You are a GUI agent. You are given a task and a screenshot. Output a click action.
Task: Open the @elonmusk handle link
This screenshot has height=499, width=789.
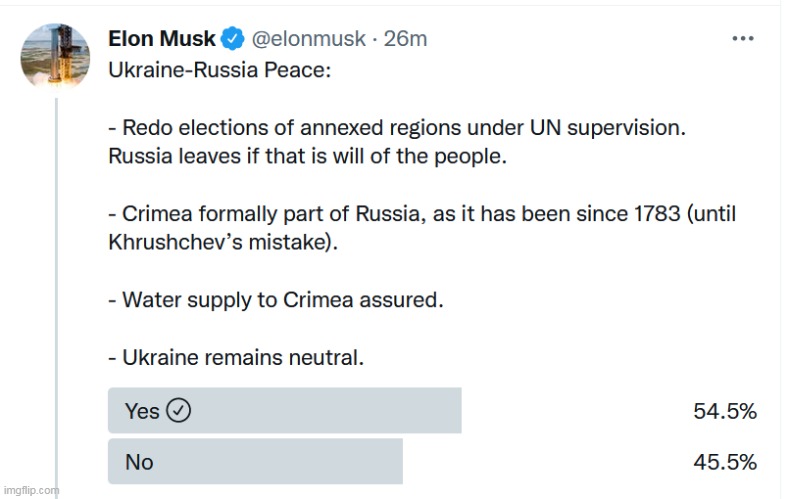pos(308,39)
